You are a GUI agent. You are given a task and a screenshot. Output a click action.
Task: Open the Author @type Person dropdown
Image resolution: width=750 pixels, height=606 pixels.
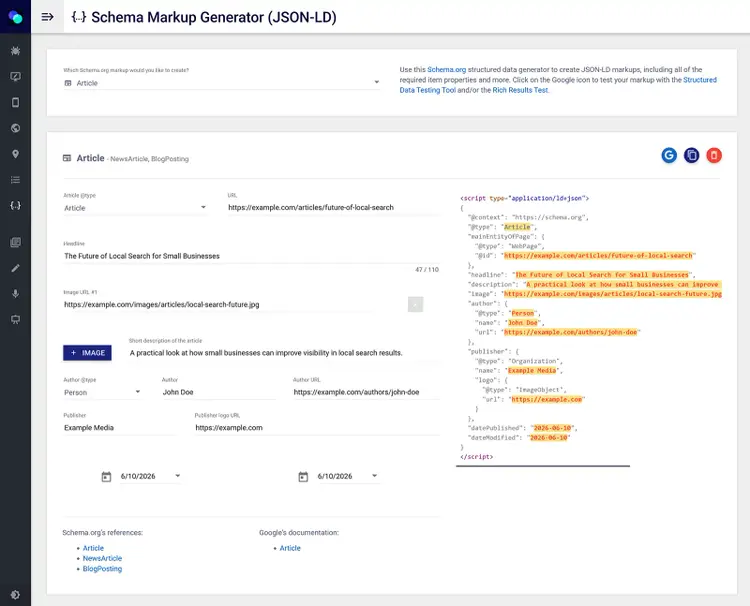(102, 392)
